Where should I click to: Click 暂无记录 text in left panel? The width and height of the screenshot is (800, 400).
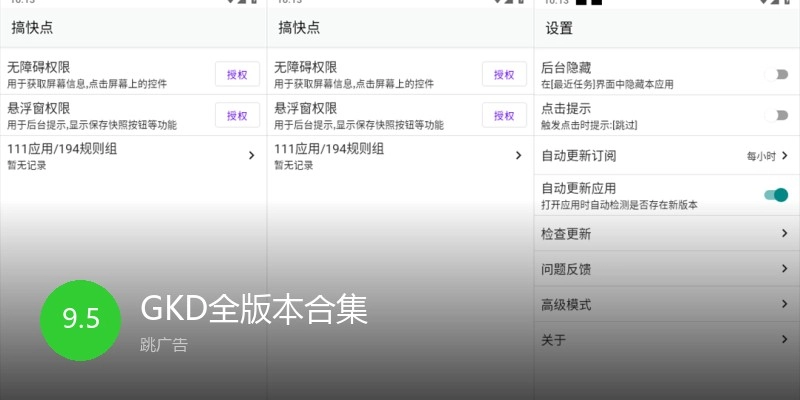pyautogui.click(x=27, y=165)
